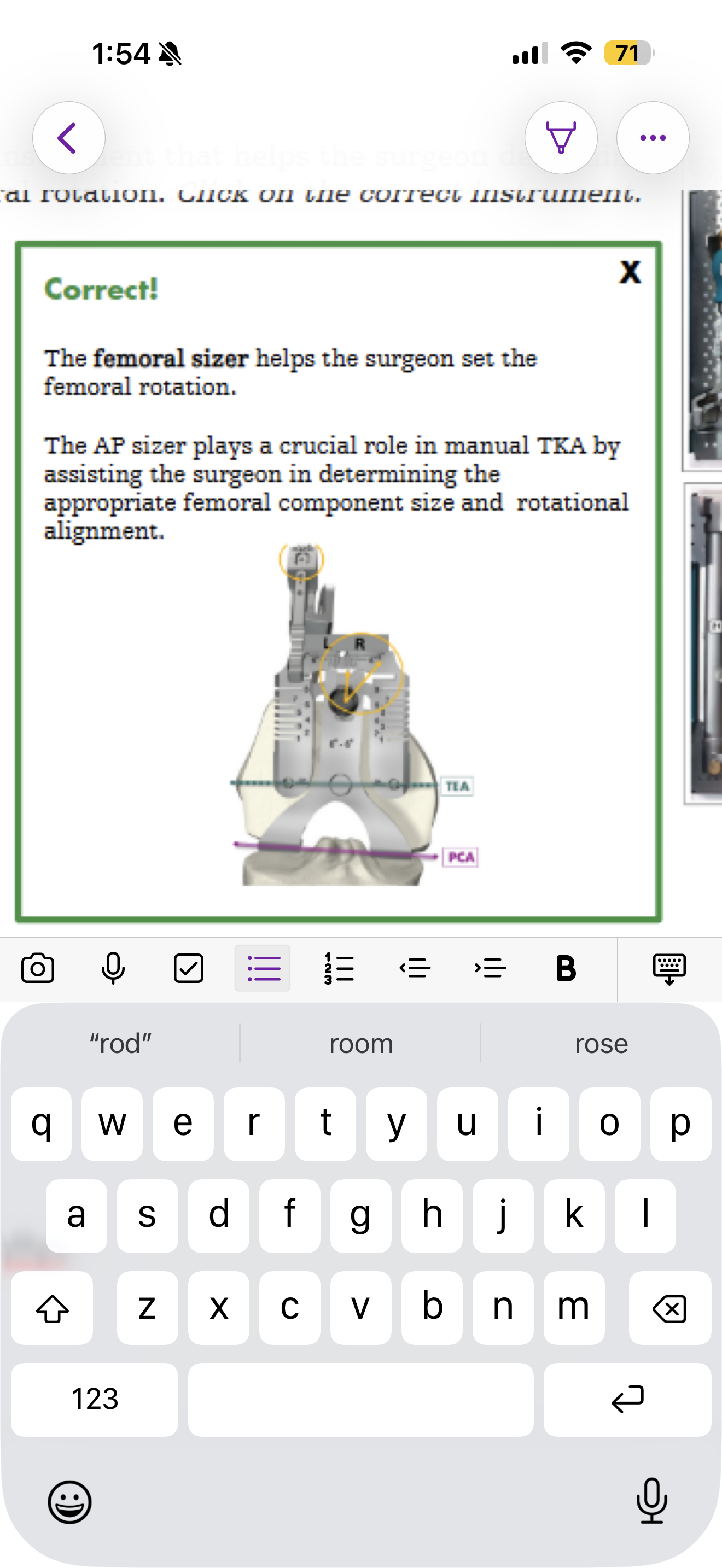Tap the purple back arrow button
This screenshot has width=722, height=1568.
pos(69,138)
